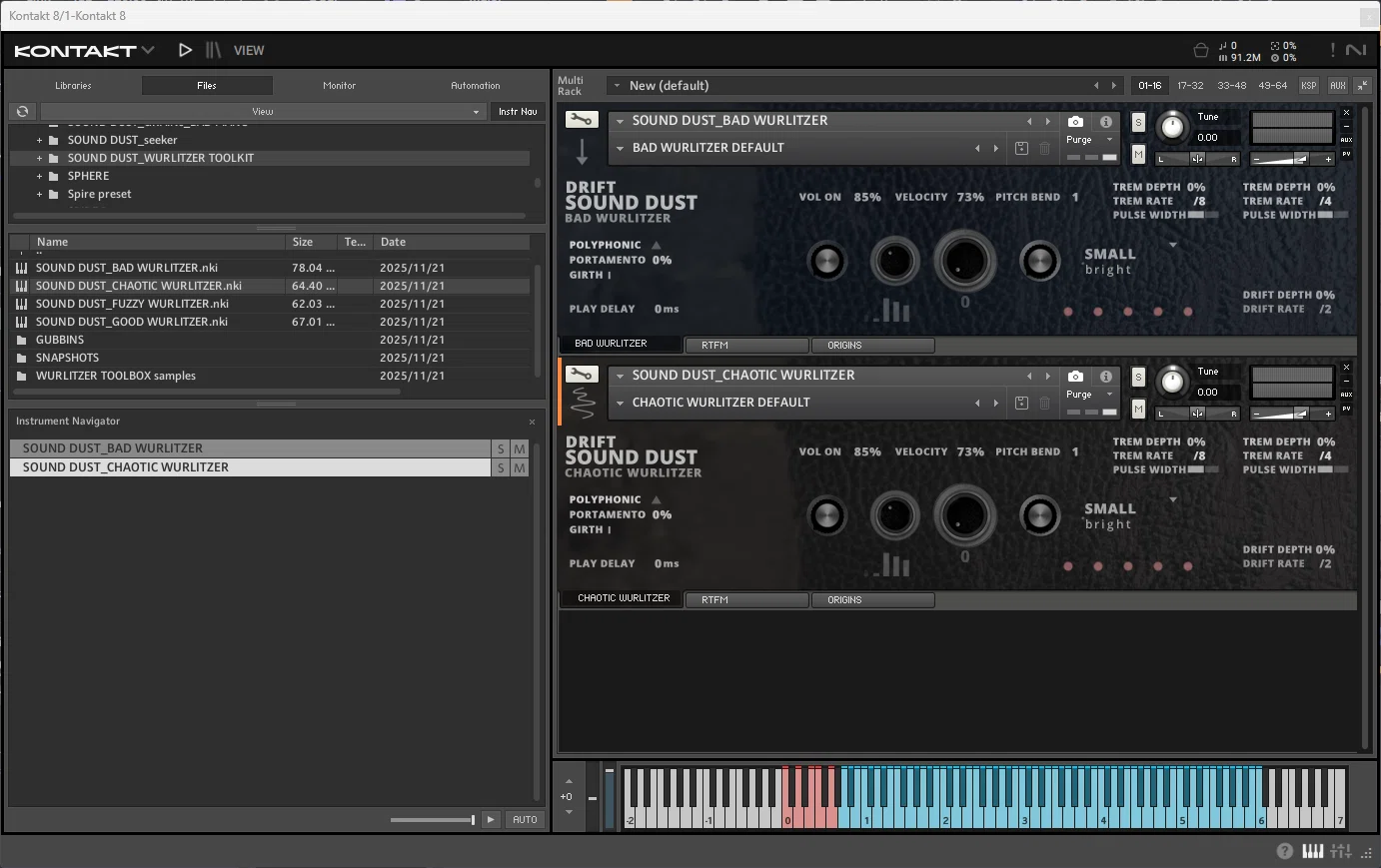This screenshot has height=868, width=1381.
Task: Open BAD WURLITZER edit mode via wrench icon
Action: [582, 120]
